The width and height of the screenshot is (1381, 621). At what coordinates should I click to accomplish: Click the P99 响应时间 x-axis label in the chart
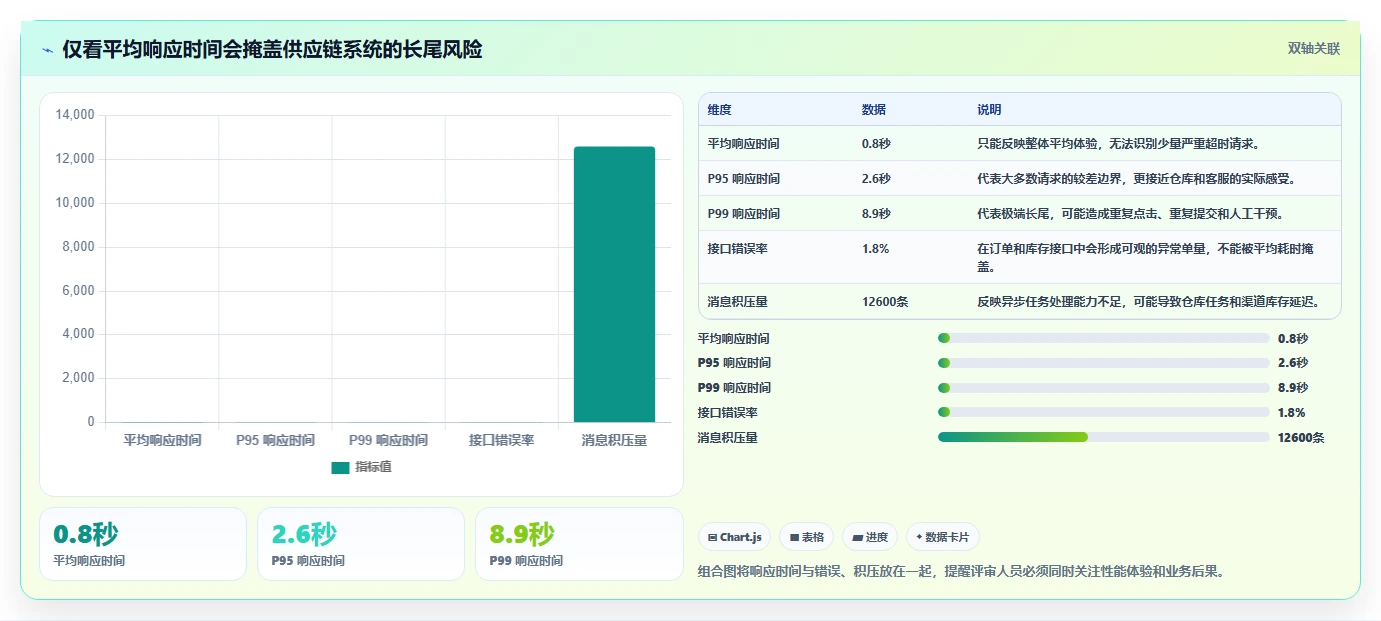[x=388, y=440]
